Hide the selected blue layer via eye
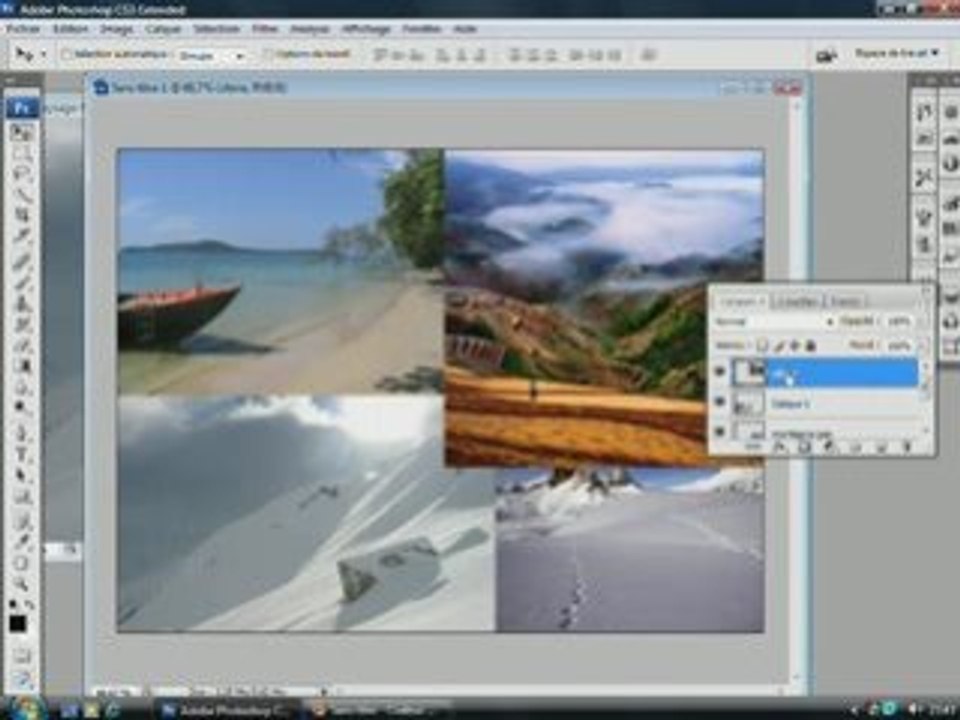This screenshot has height=720, width=960. 720,372
